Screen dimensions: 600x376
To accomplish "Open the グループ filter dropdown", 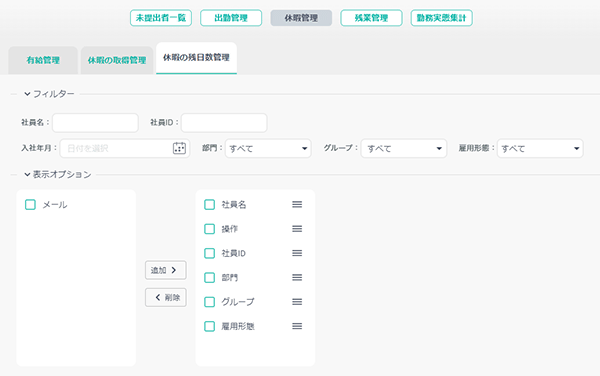I will 404,148.
